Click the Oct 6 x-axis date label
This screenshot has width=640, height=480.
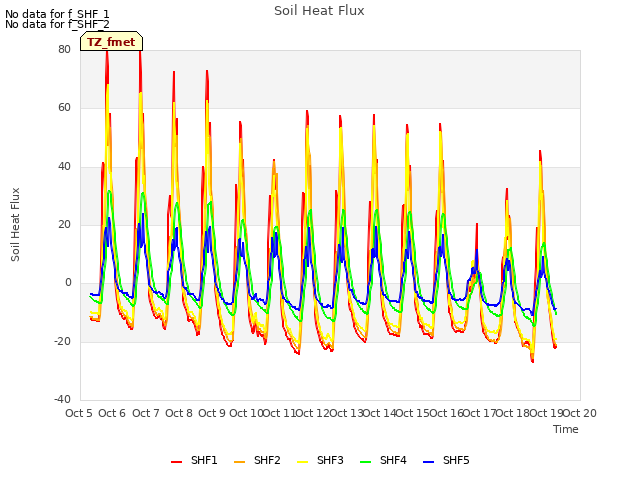tap(112, 413)
